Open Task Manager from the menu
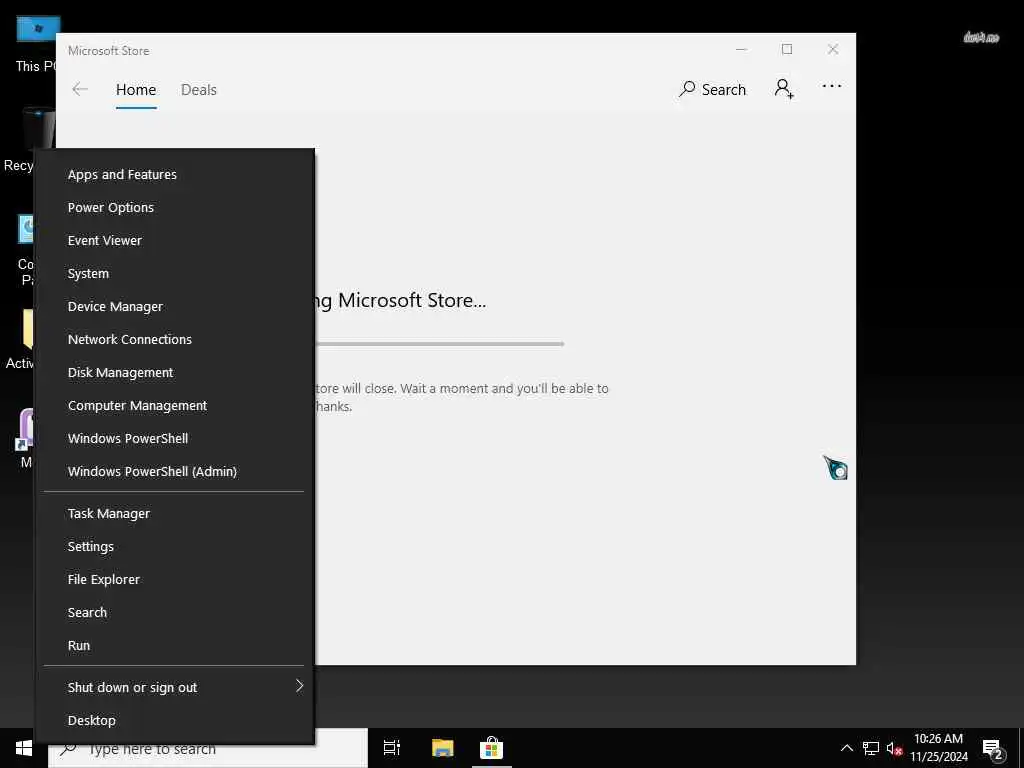The image size is (1024, 768). point(174,513)
